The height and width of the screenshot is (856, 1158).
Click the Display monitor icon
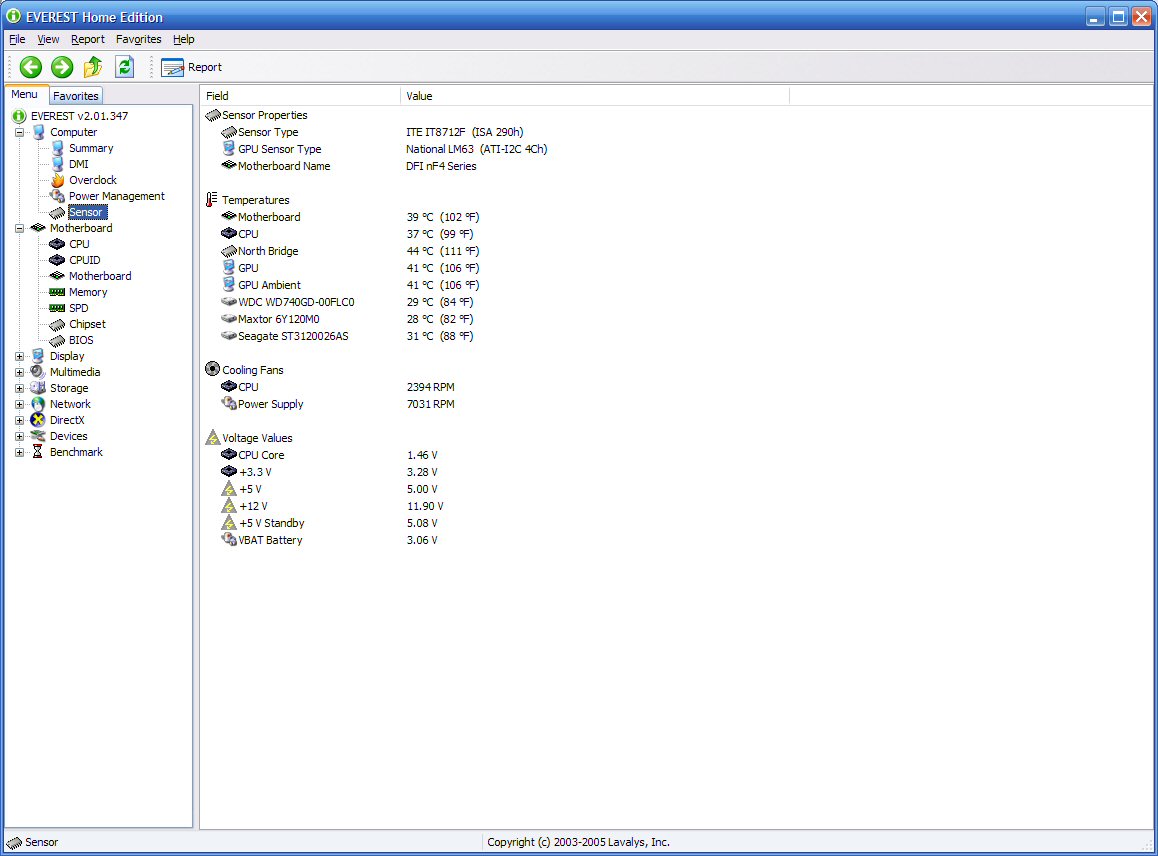pyautogui.click(x=38, y=356)
